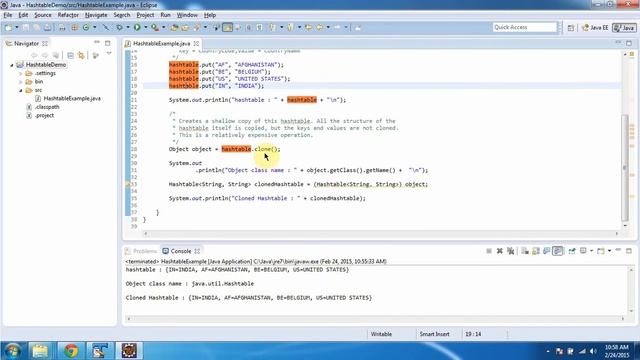Switch to the Problems tab
Image resolution: width=640 pixels, height=360 pixels.
[x=141, y=251]
